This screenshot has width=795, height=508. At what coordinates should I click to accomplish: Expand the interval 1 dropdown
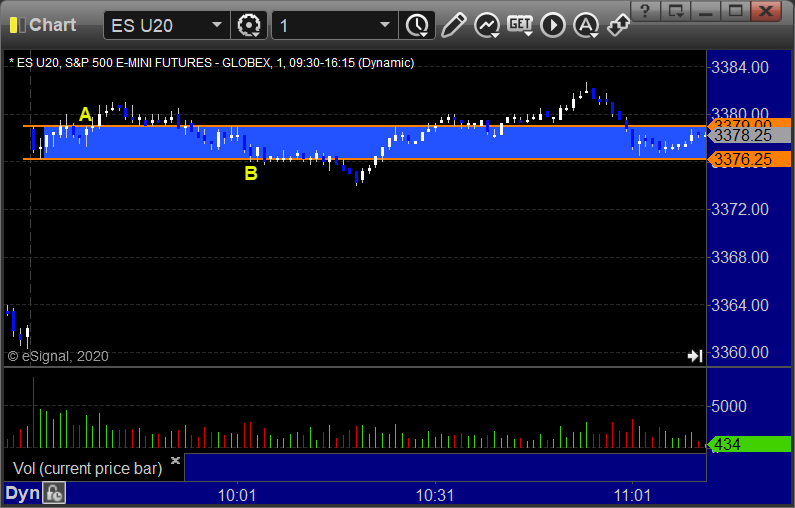coord(385,25)
